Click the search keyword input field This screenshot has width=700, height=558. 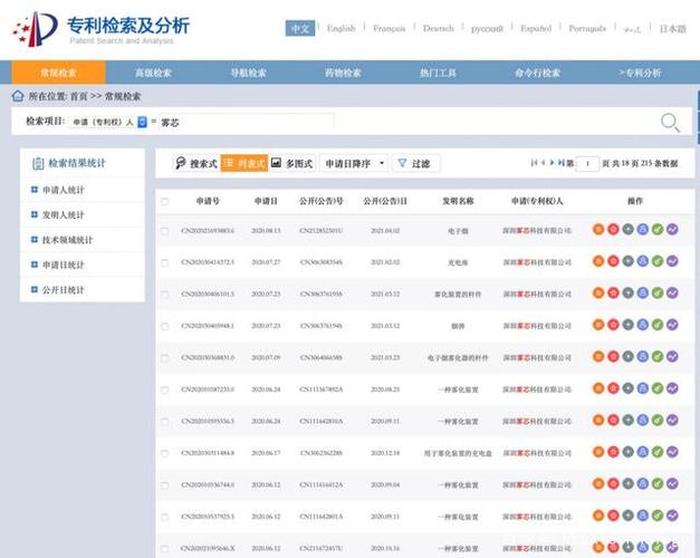click(x=246, y=122)
